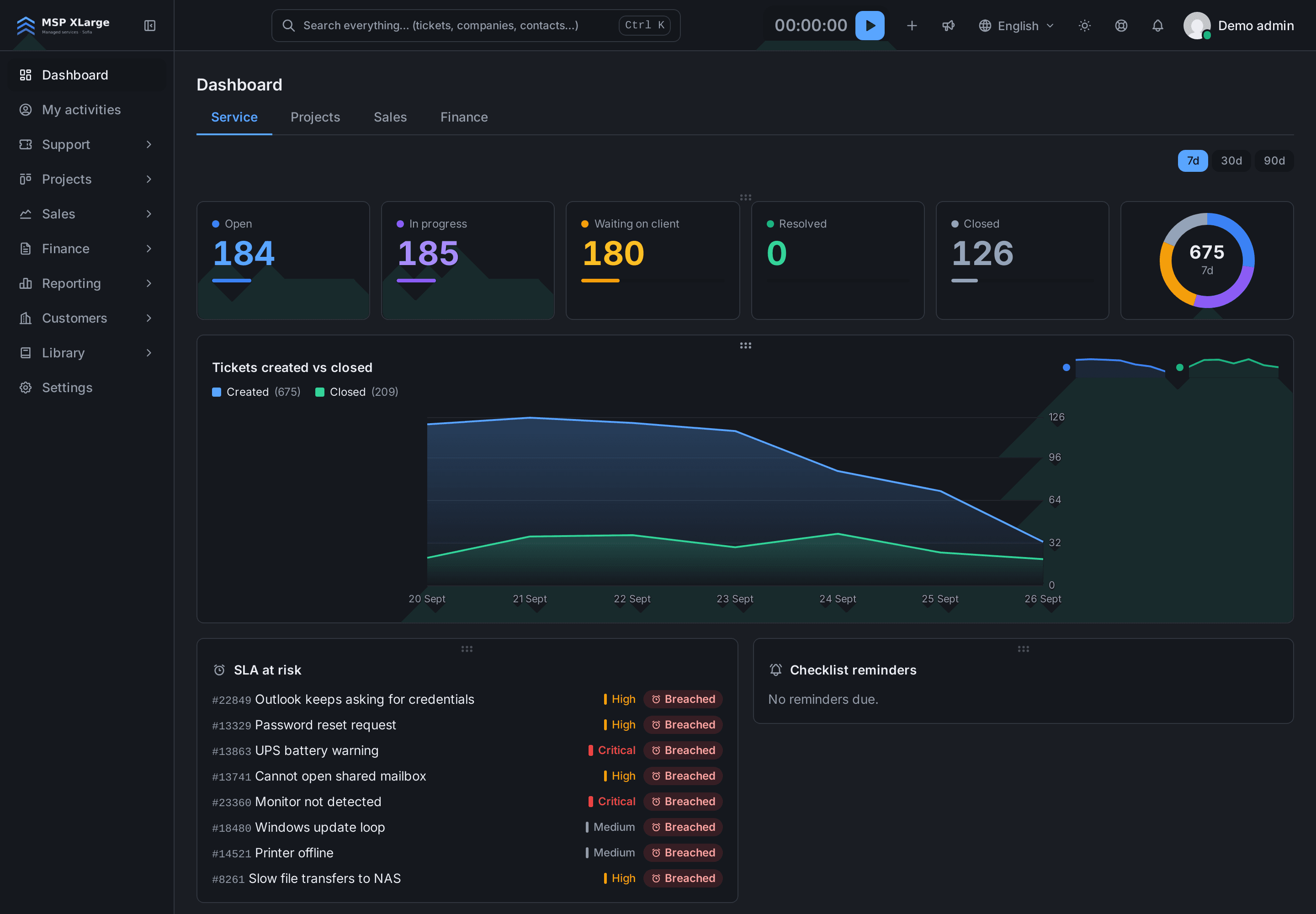Toggle light/dark theme sun icon

pos(1084,26)
